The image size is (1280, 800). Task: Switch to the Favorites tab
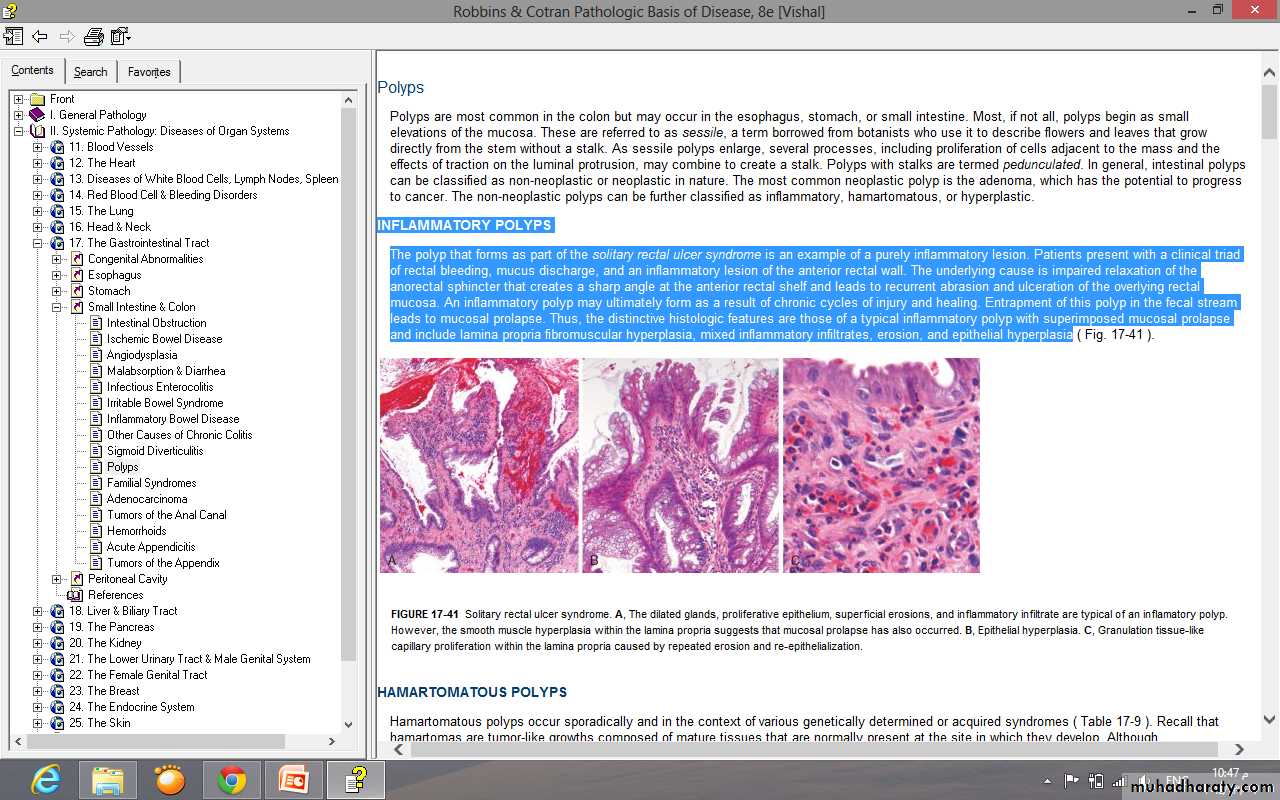point(149,72)
